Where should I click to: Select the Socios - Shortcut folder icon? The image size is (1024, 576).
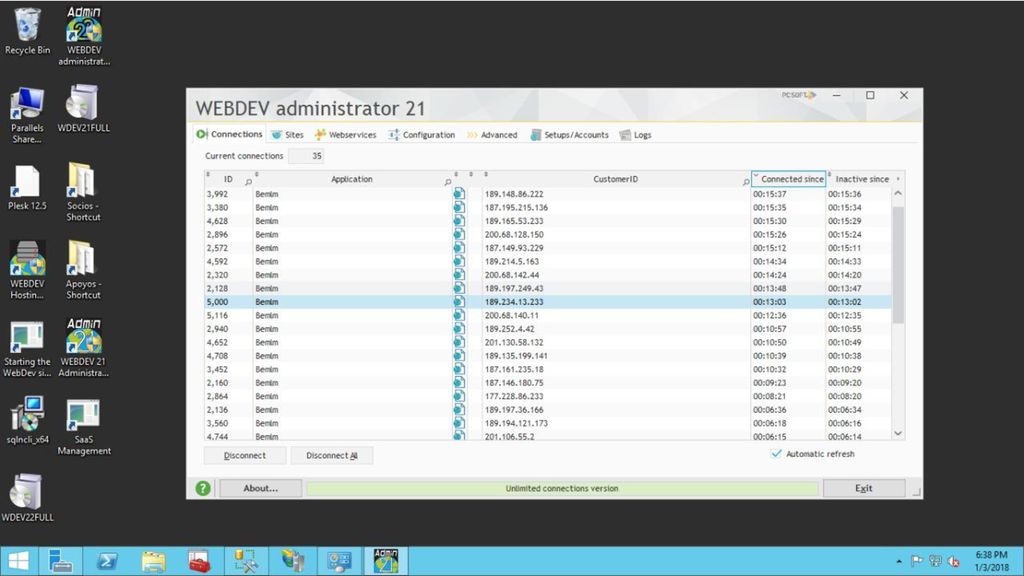[x=84, y=192]
